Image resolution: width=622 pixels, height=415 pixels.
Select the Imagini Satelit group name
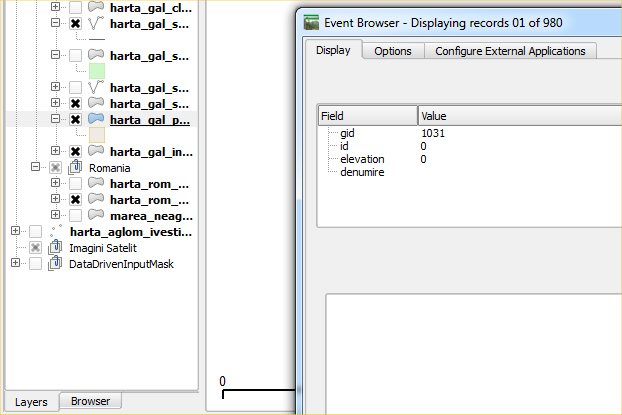pos(103,248)
